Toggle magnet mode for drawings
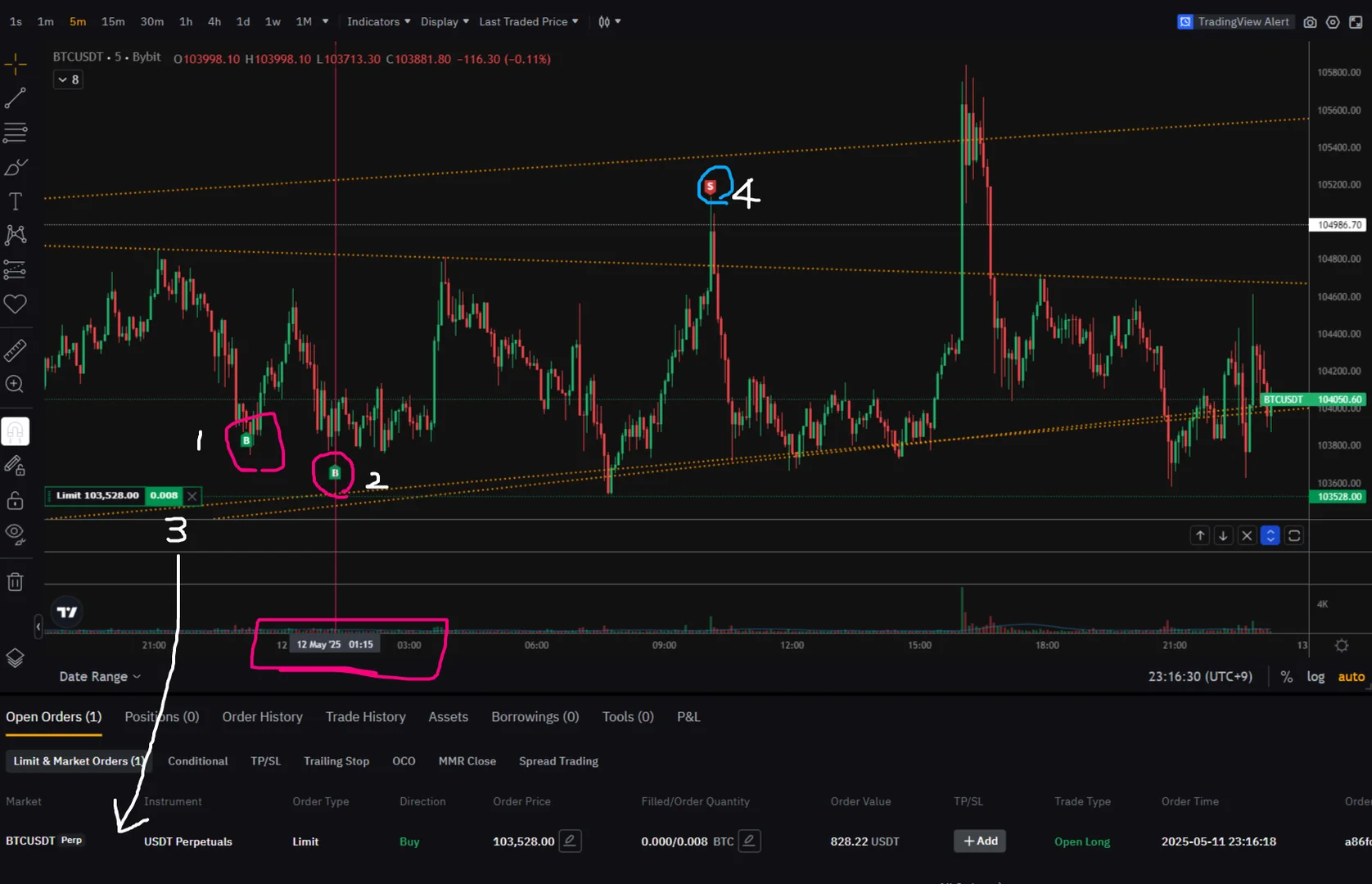1372x884 pixels. [16, 431]
